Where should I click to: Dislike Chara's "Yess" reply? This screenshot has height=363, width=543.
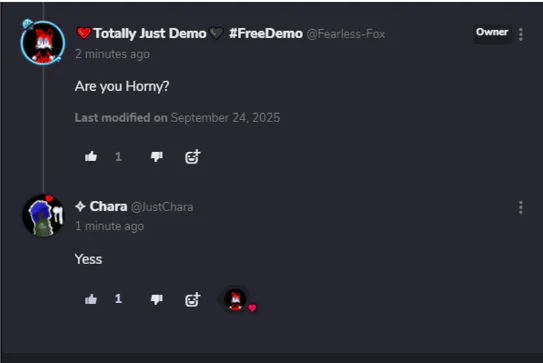click(157, 299)
